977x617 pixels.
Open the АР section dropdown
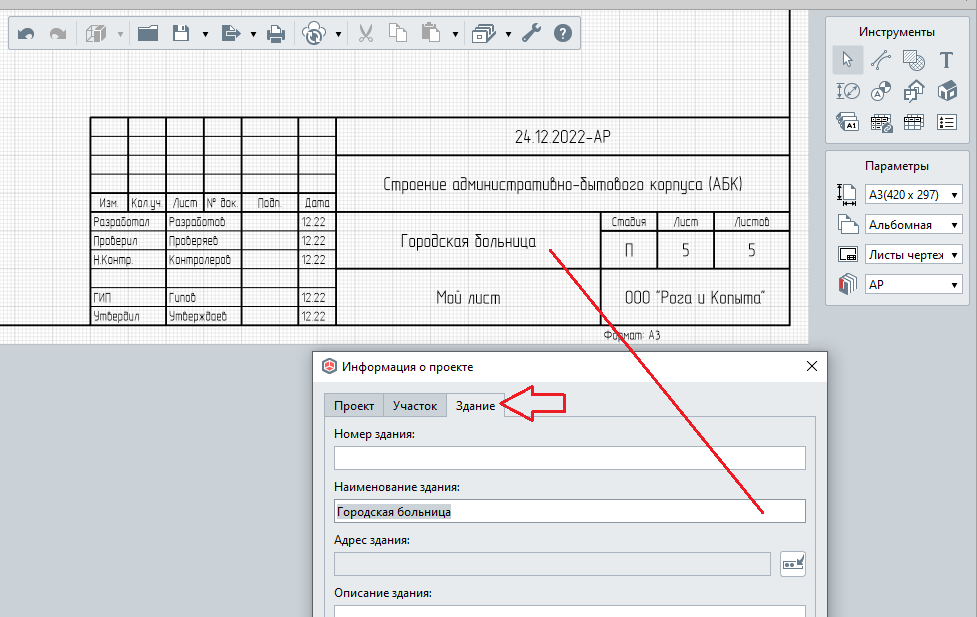(x=913, y=284)
